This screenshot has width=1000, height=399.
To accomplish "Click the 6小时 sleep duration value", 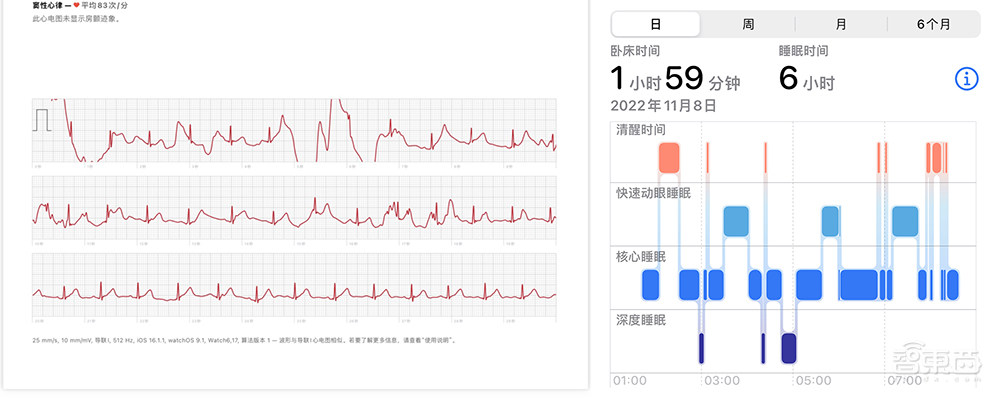I will tap(807, 79).
